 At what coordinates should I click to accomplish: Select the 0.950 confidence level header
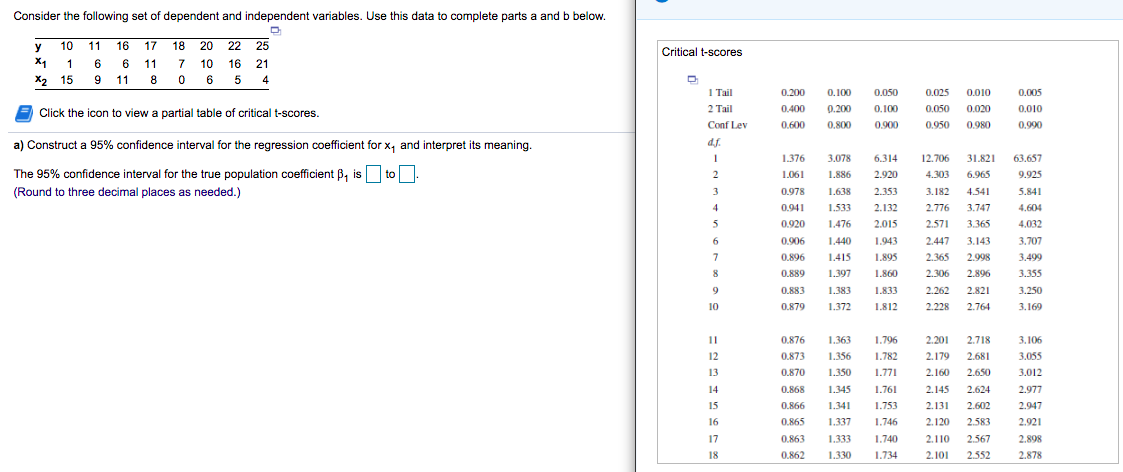coord(937,125)
